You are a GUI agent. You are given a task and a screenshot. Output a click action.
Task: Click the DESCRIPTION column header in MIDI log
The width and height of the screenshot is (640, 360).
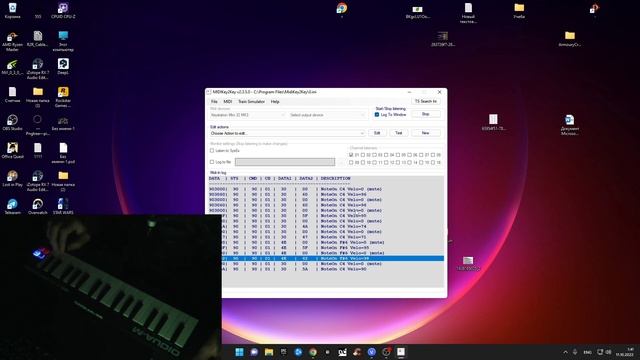[336, 178]
